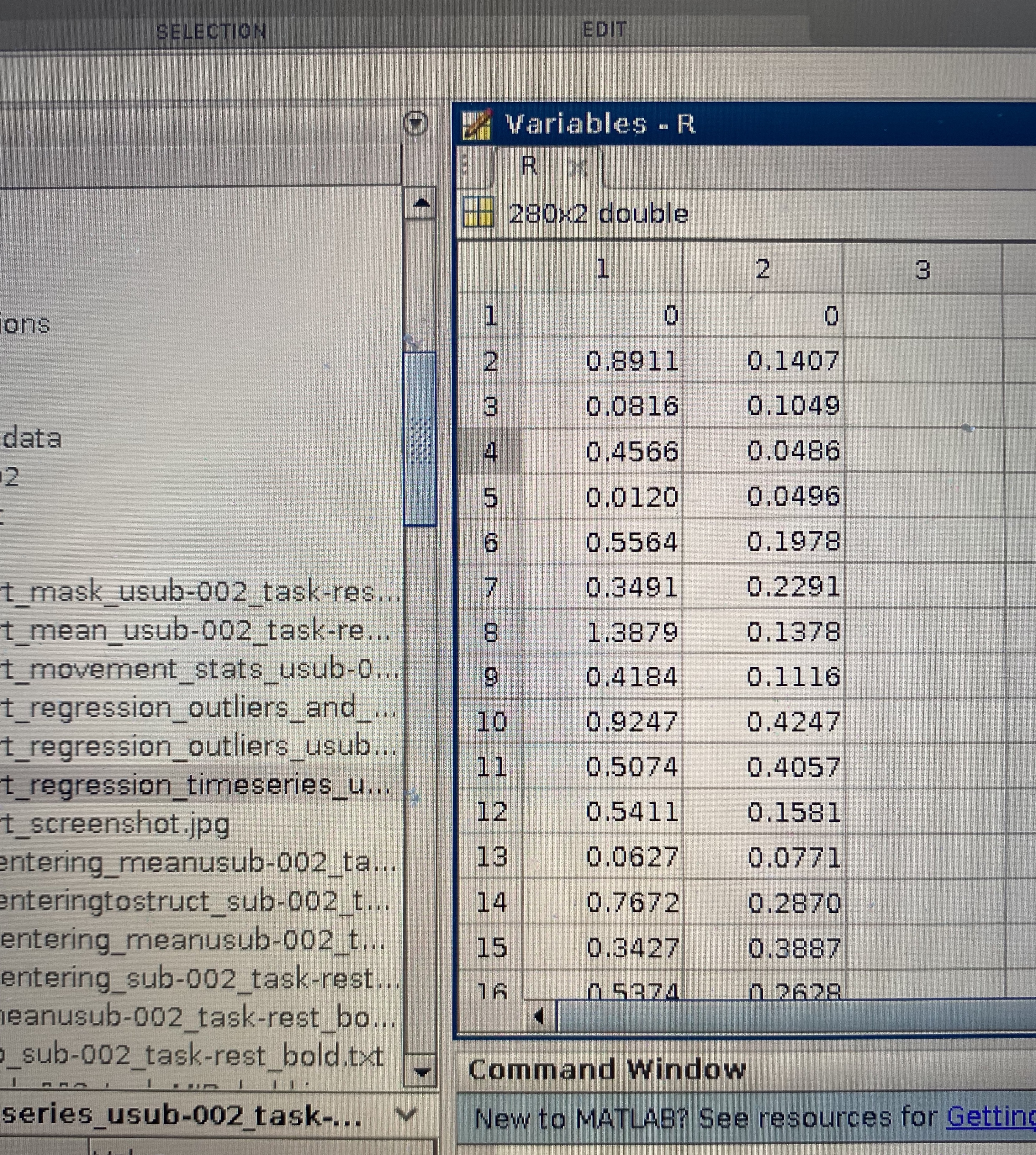Viewport: 1036px width, 1155px height.
Task: Close the R variable tab
Action: pos(578,168)
